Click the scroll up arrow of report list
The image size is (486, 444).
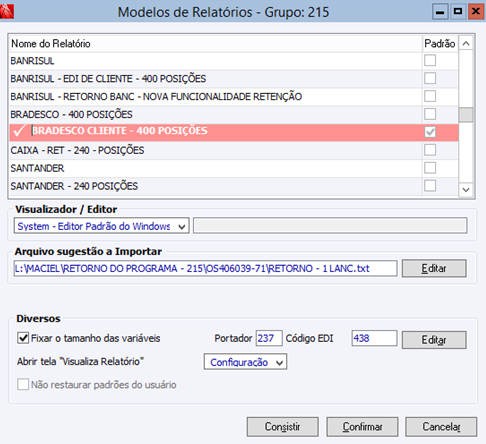coord(466,43)
